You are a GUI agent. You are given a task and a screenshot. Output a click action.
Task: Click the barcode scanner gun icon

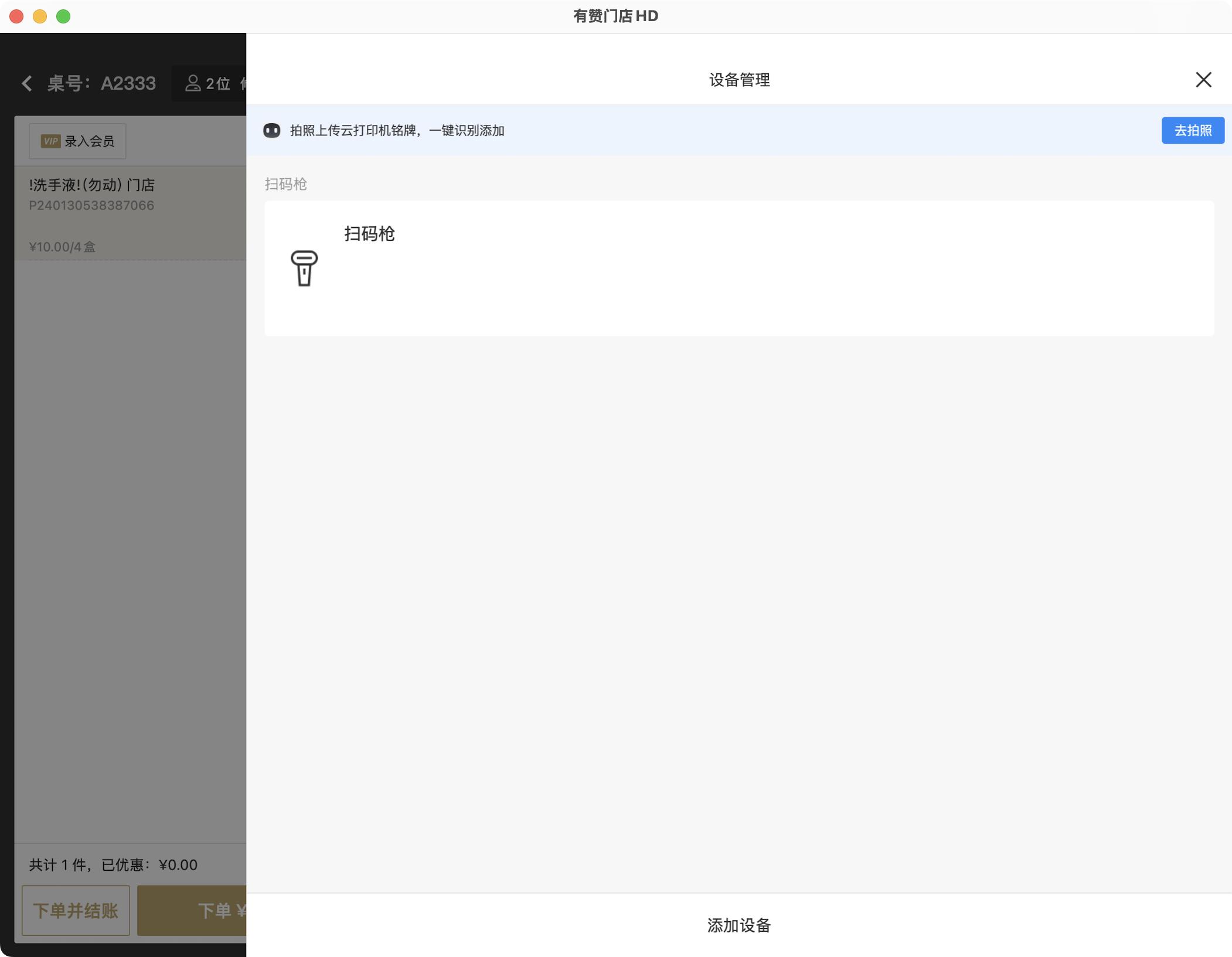(304, 268)
